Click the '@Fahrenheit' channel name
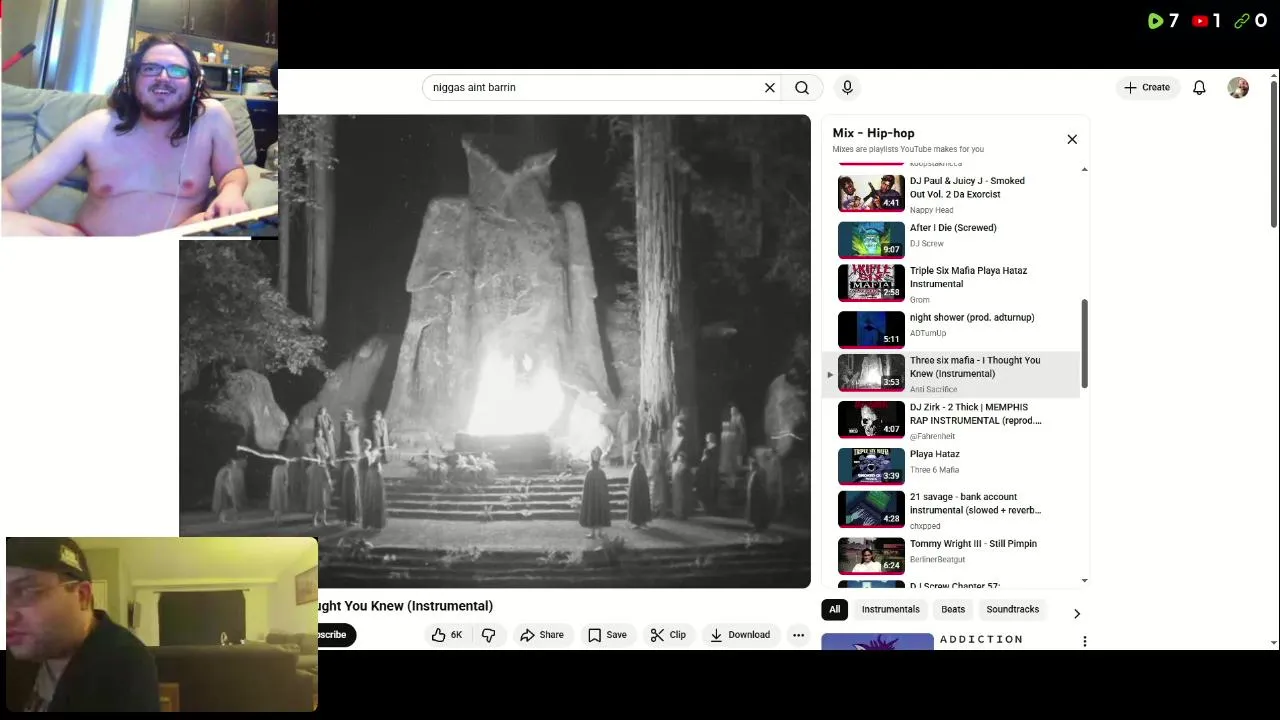Image resolution: width=1280 pixels, height=720 pixels. 932,436
